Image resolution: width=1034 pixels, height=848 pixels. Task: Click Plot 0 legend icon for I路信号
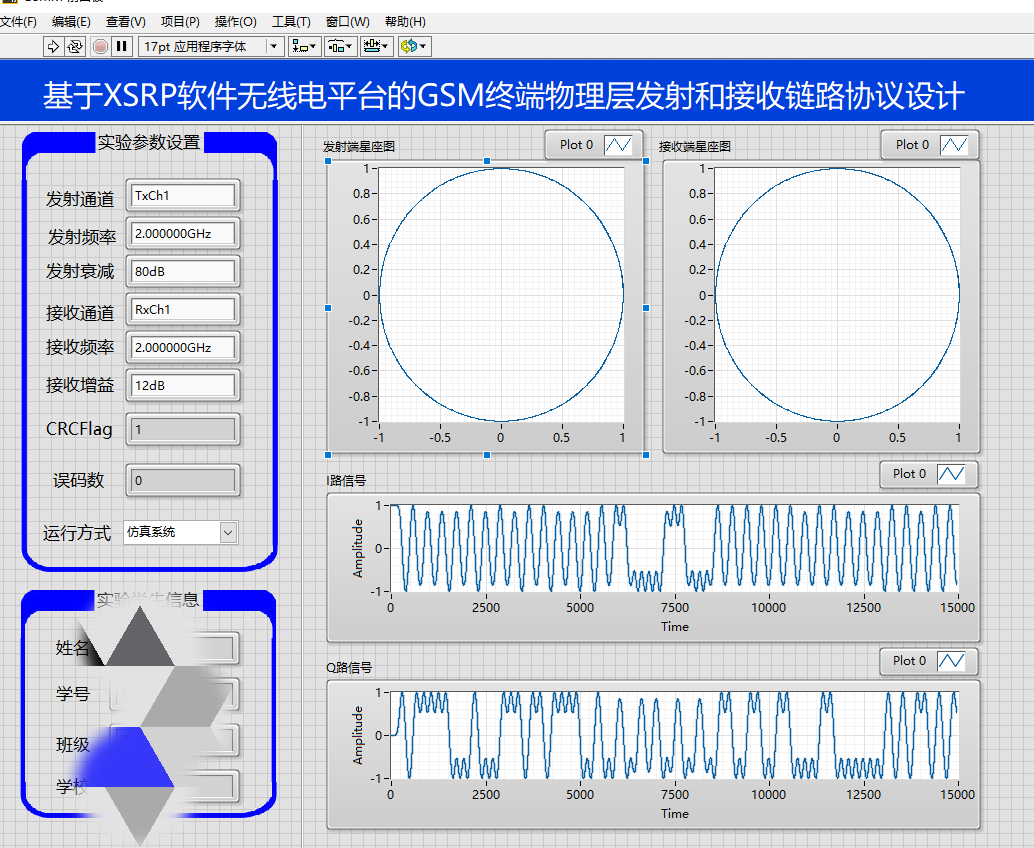(x=951, y=474)
